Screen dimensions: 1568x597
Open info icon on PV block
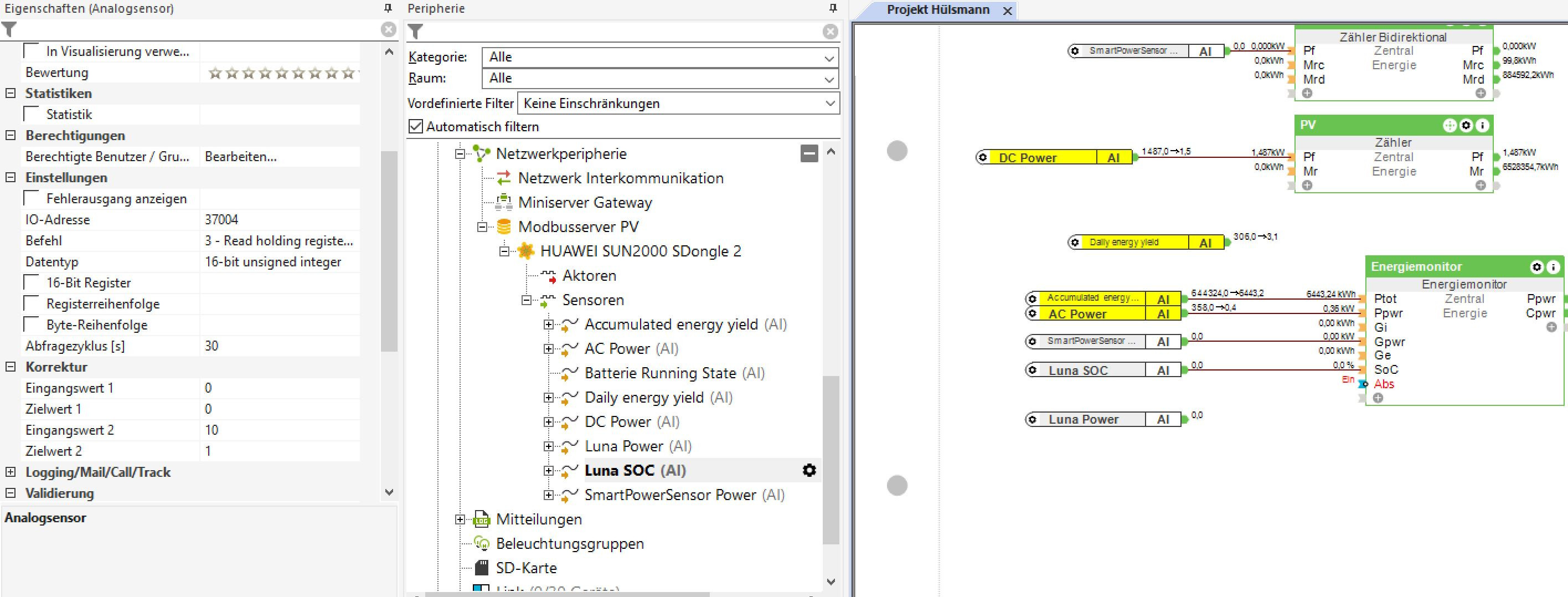tap(1483, 125)
